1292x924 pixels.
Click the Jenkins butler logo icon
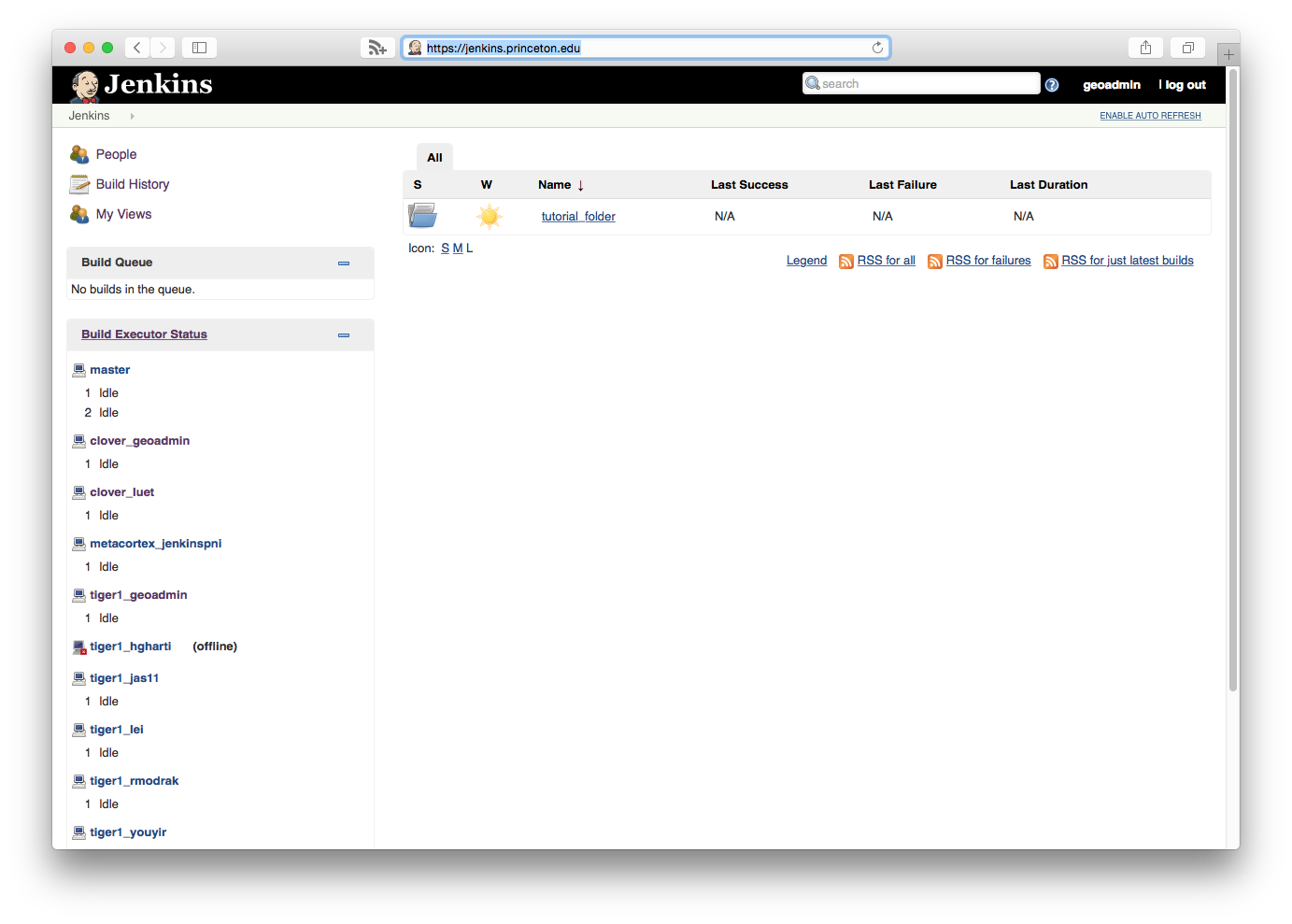pyautogui.click(x=85, y=86)
